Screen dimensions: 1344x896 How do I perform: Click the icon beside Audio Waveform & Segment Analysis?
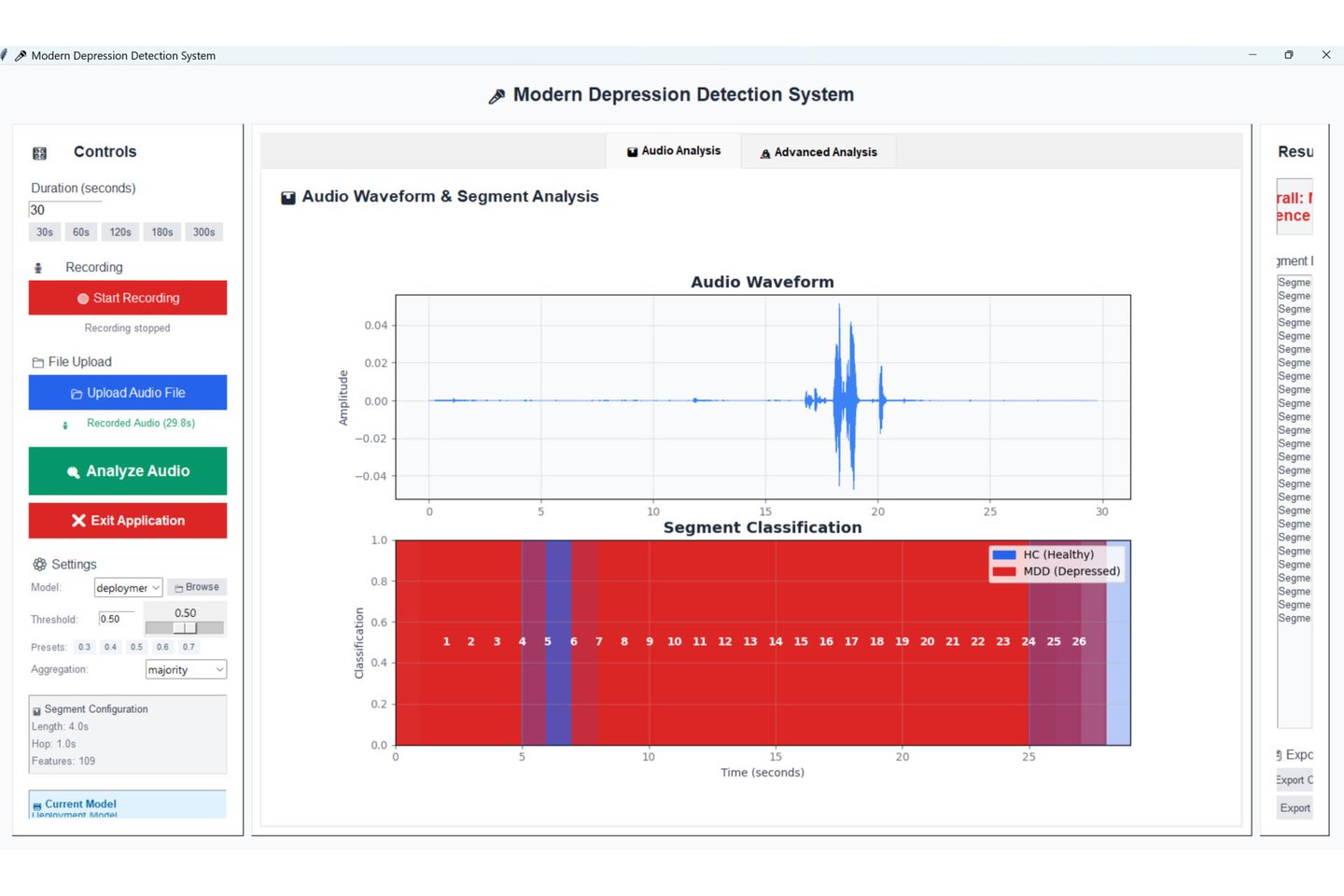pos(288,198)
